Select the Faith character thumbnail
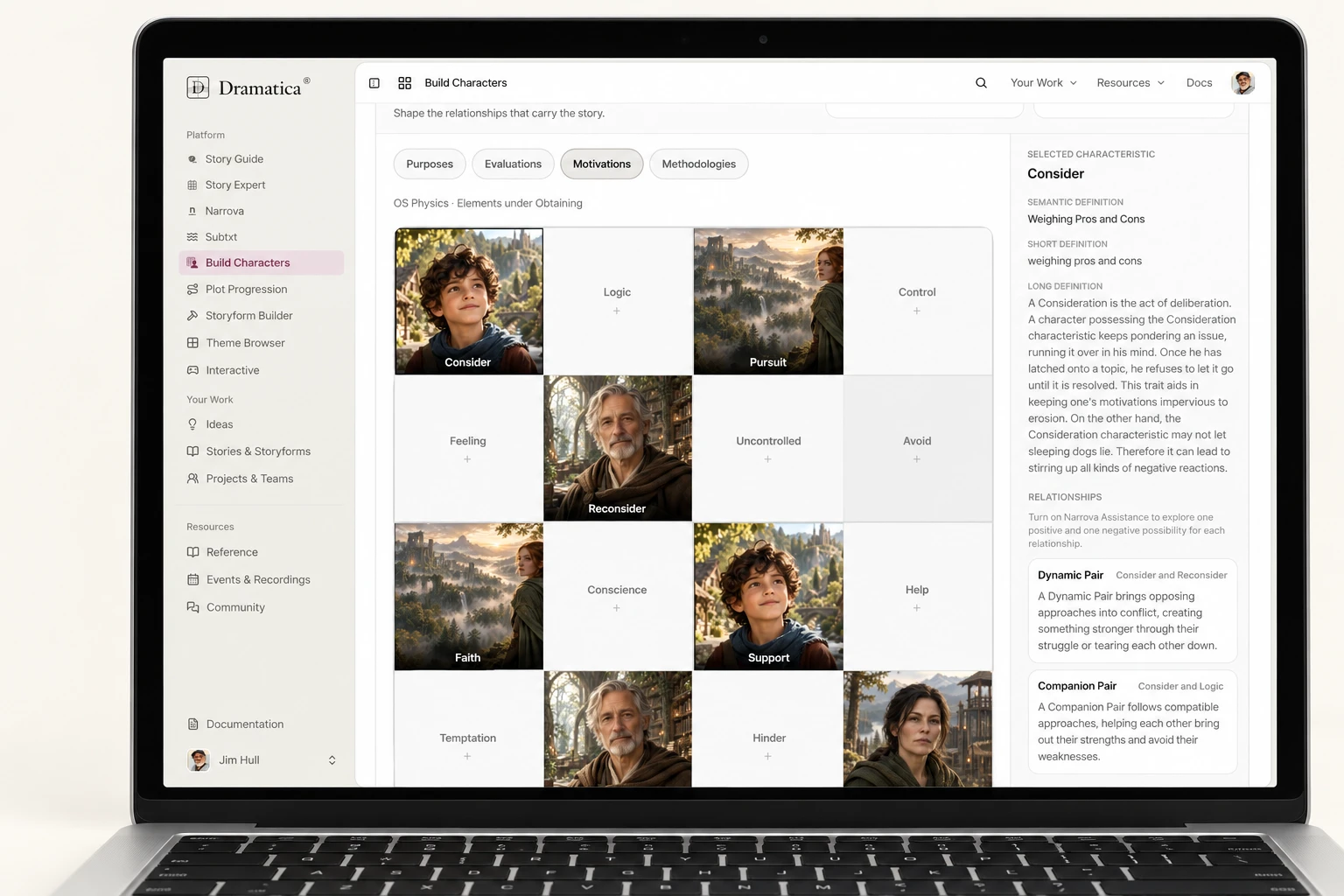This screenshot has height=896, width=1344. point(469,597)
